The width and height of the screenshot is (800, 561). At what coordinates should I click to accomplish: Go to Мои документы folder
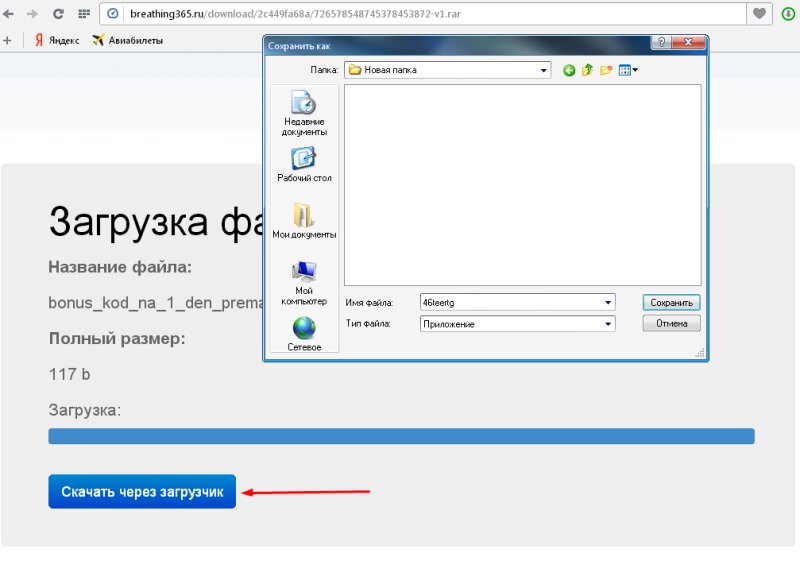(304, 222)
